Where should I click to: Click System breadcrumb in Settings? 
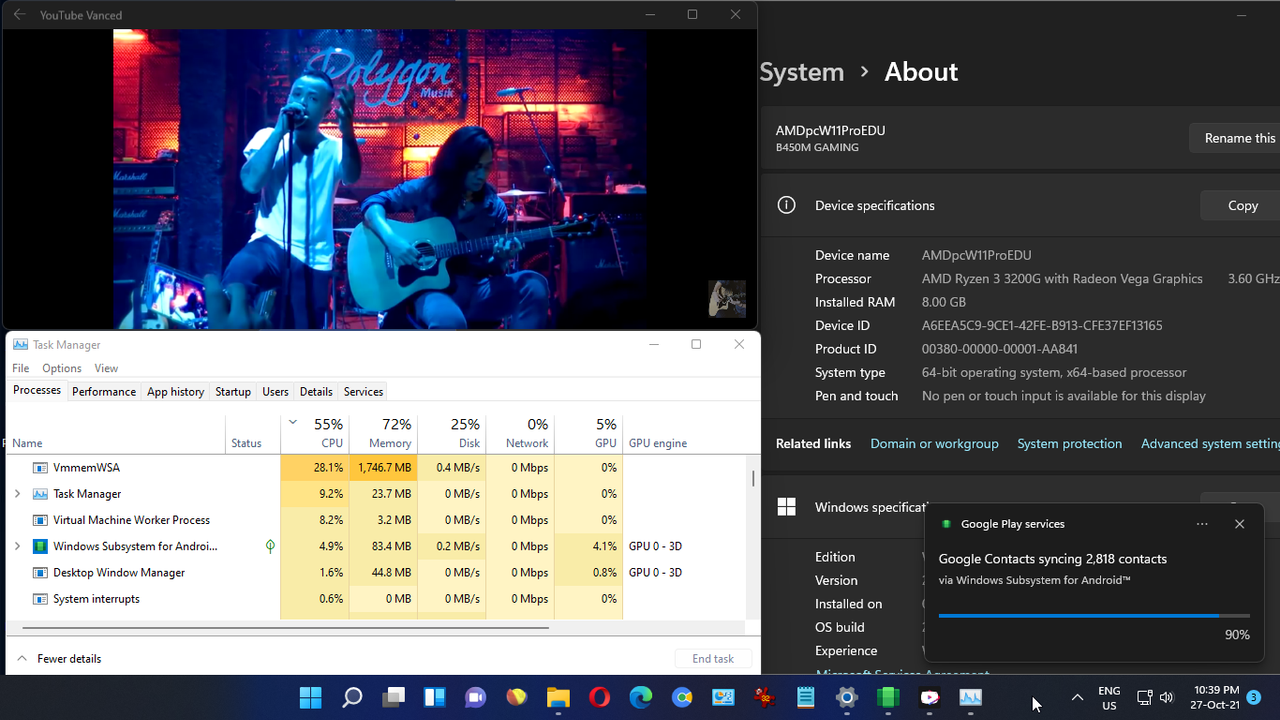point(802,72)
